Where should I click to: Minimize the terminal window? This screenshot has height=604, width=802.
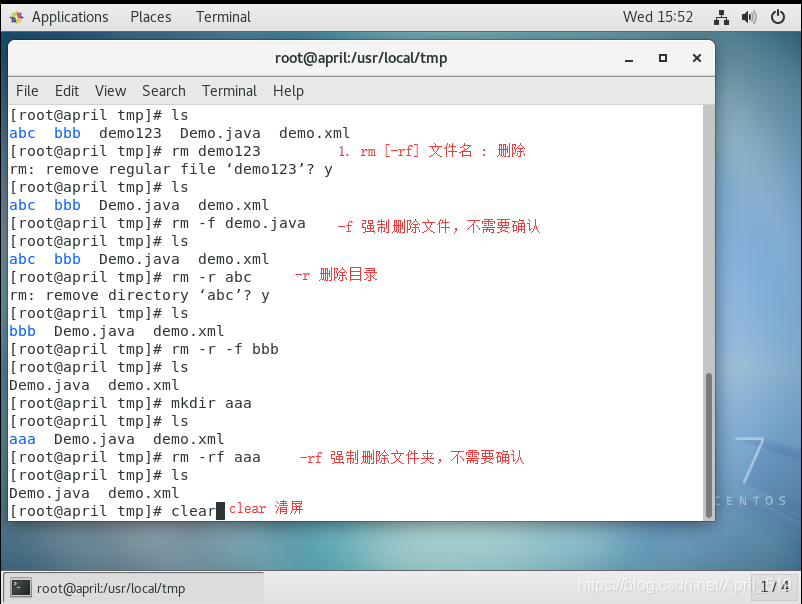click(629, 58)
